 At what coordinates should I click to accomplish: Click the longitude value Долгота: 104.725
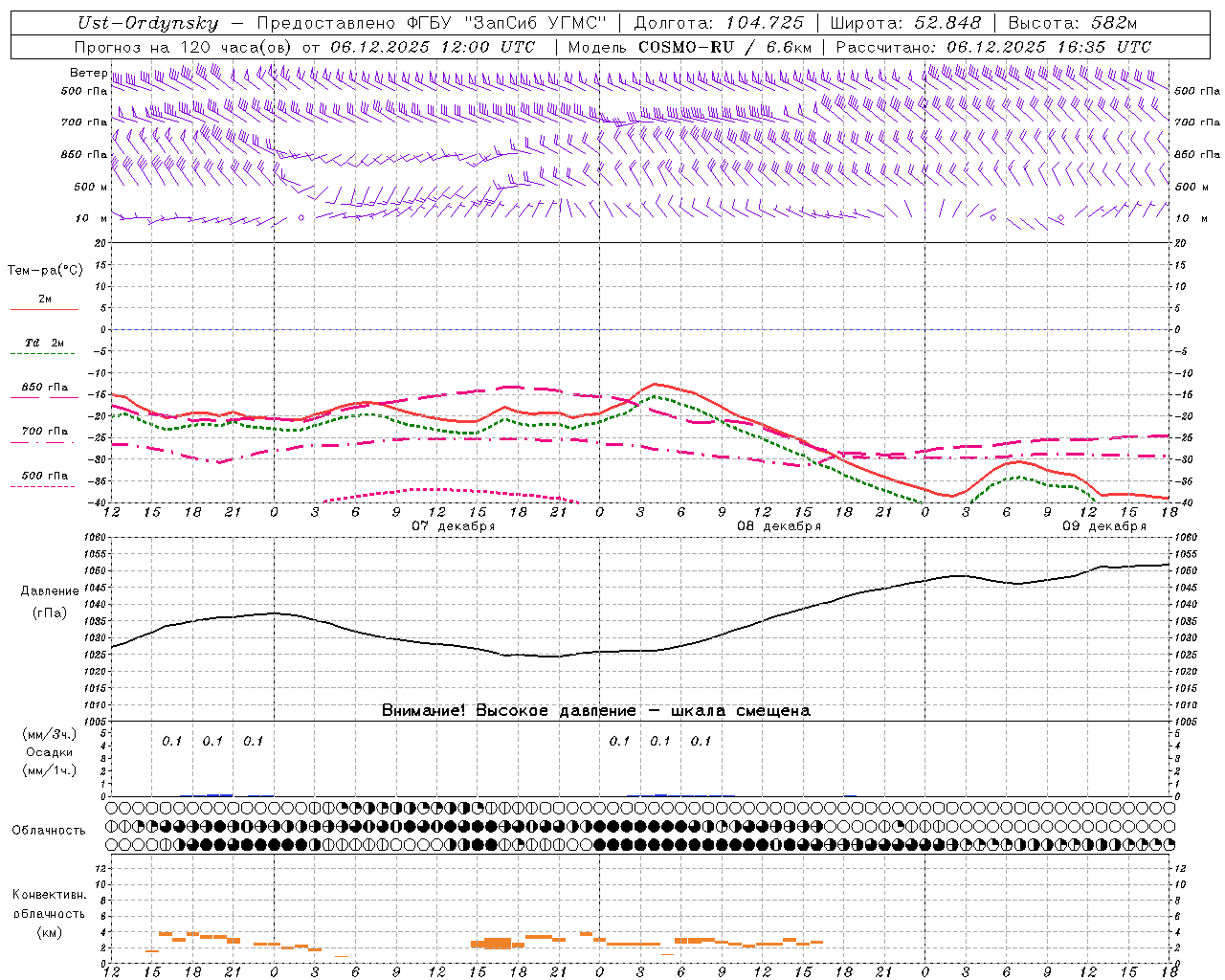point(719,23)
